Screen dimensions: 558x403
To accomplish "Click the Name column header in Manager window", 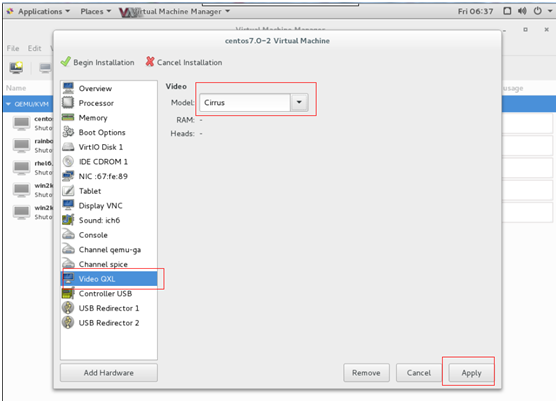I will point(16,88).
